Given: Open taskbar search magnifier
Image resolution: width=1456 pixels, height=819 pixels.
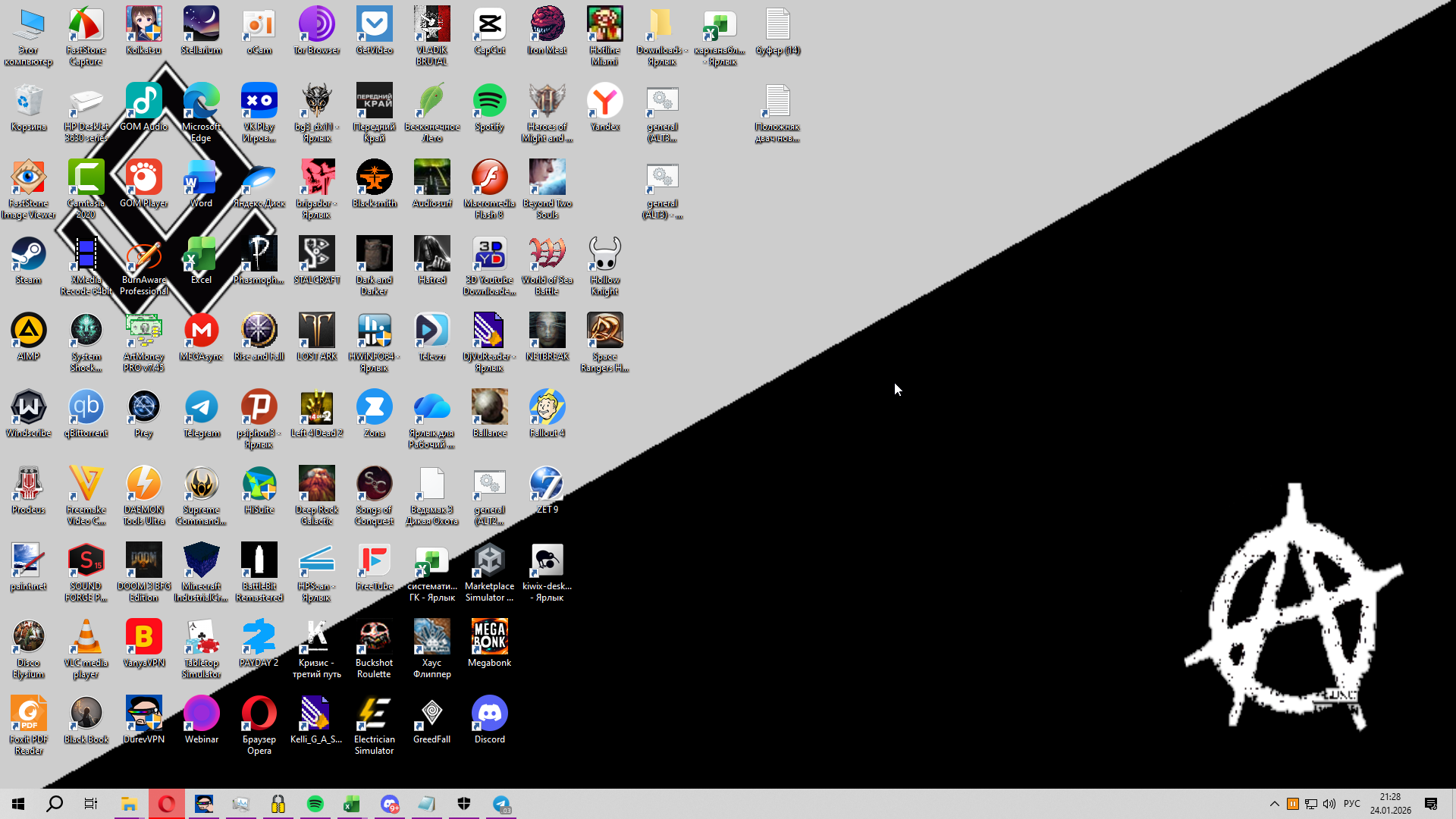Looking at the screenshot, I should coord(55,804).
